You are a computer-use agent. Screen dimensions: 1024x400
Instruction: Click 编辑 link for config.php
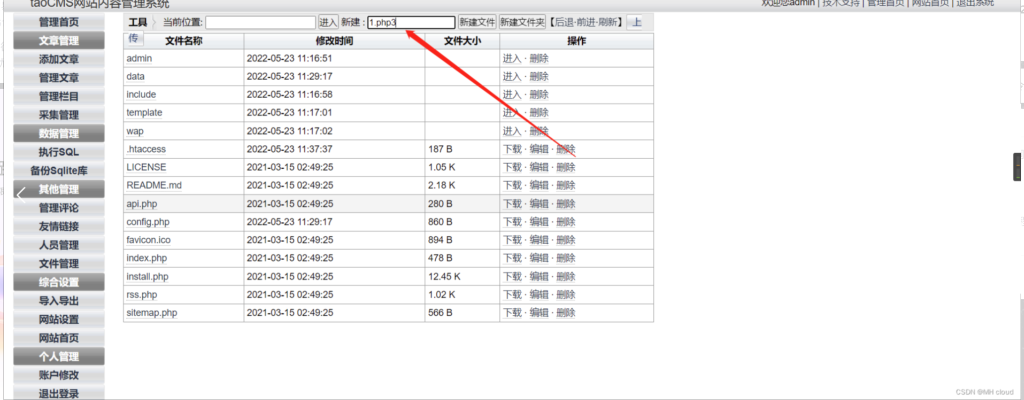pos(539,221)
